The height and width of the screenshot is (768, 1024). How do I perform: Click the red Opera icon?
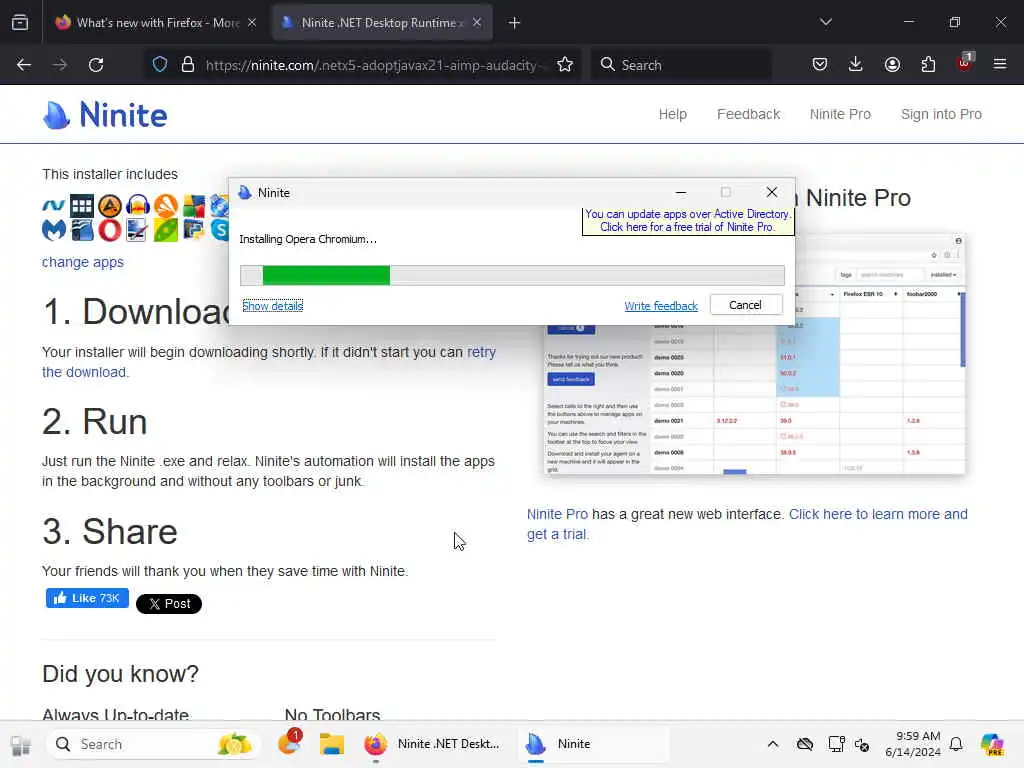(110, 230)
